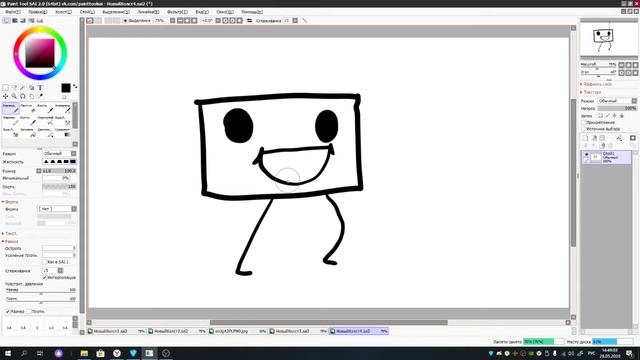Toggle the Размер pressure checkbox
This screenshot has width=640, height=360.
coord(7,311)
